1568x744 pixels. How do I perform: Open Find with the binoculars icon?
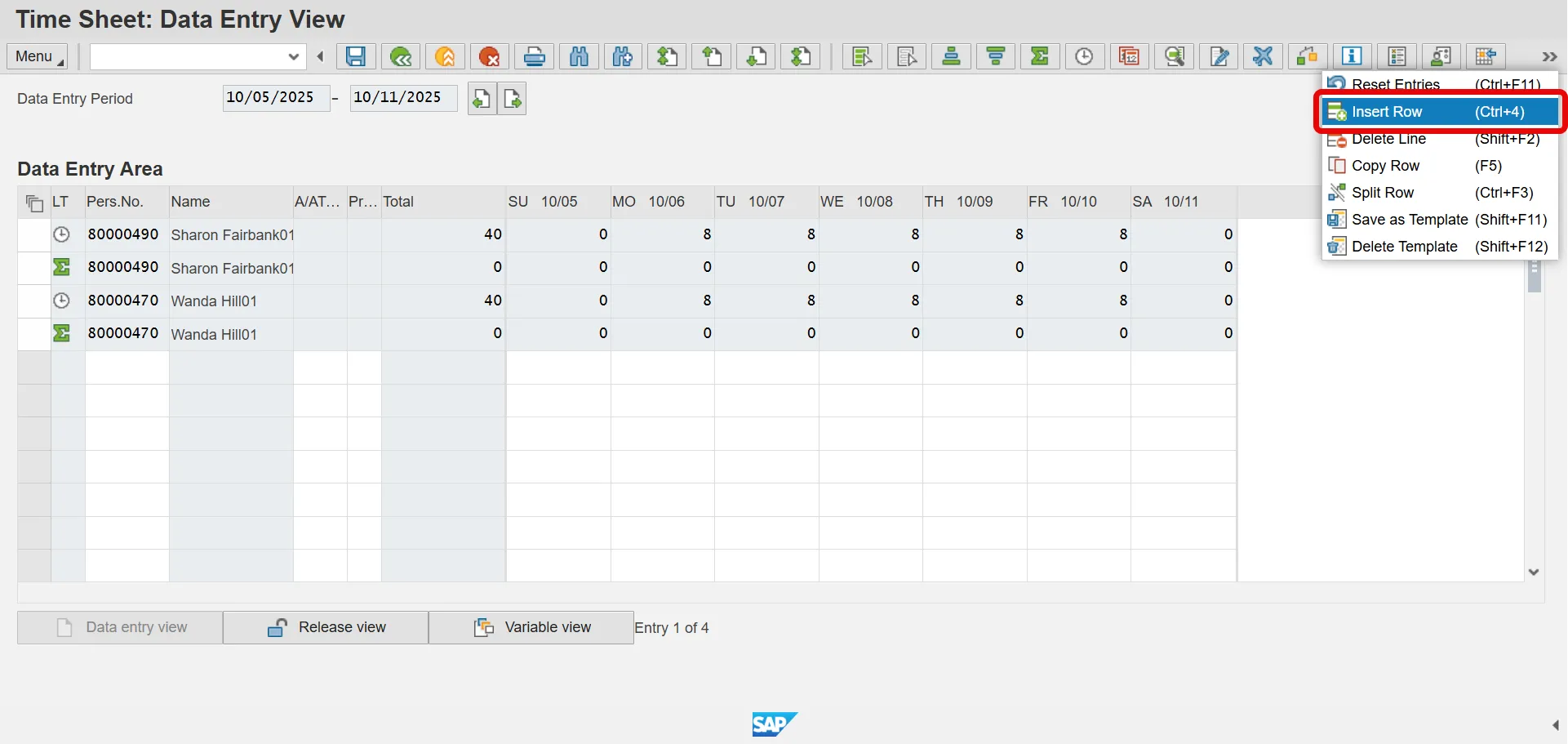(580, 56)
